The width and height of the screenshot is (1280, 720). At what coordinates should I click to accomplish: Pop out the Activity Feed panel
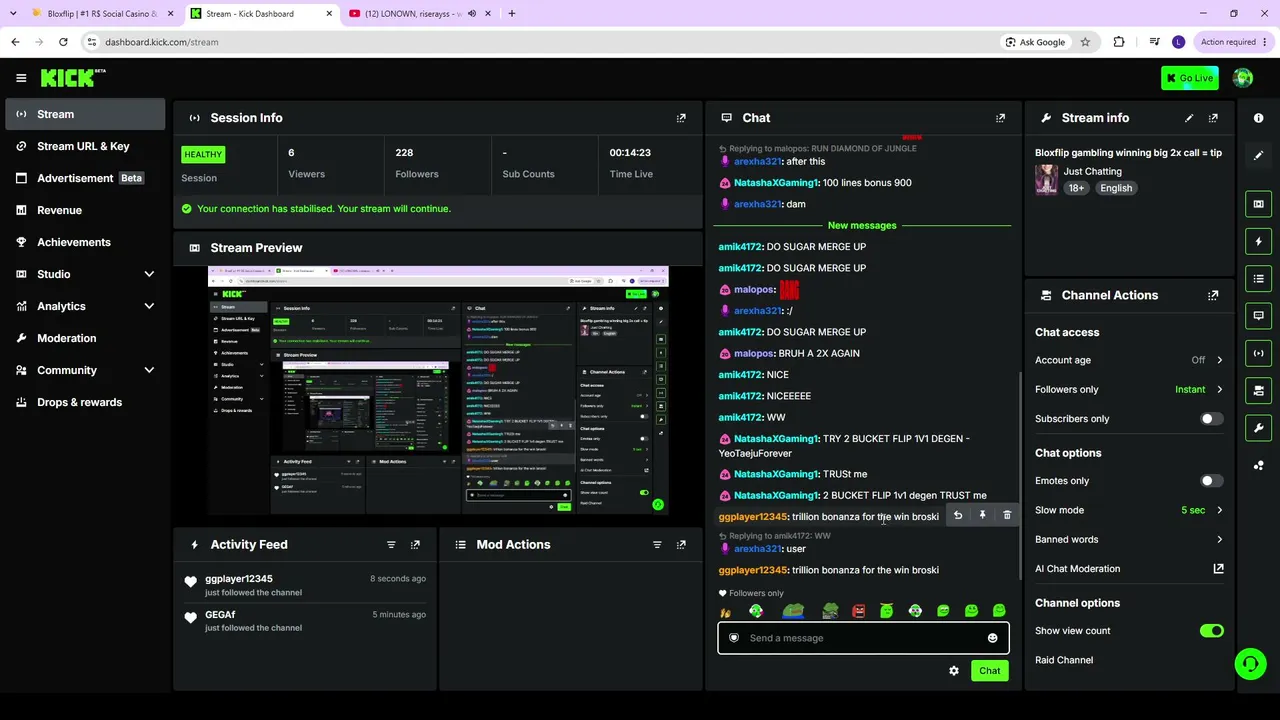[415, 545]
